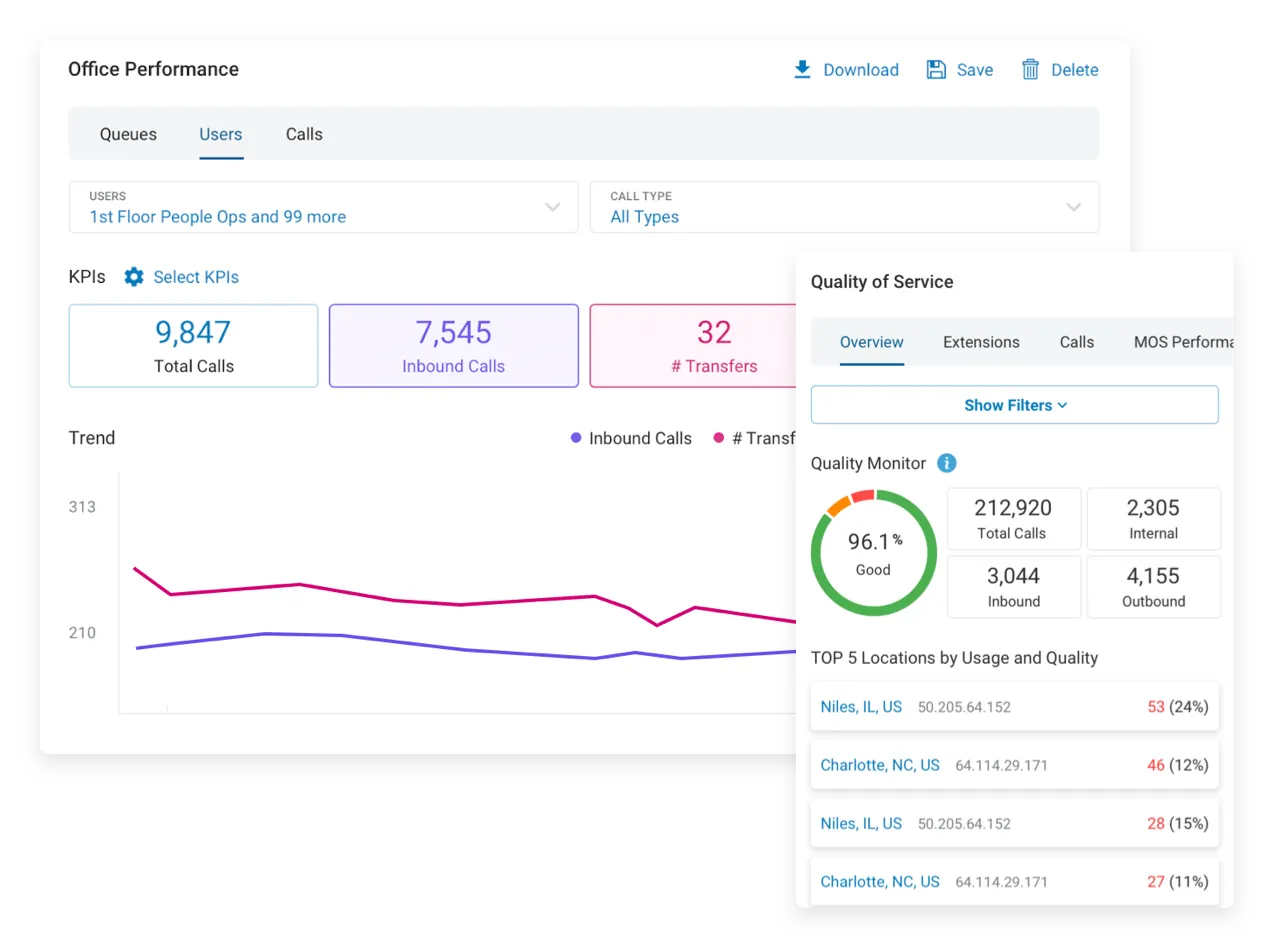Toggle the Inbound Calls legend dot
Screen dimensions: 1274x948
click(x=576, y=438)
